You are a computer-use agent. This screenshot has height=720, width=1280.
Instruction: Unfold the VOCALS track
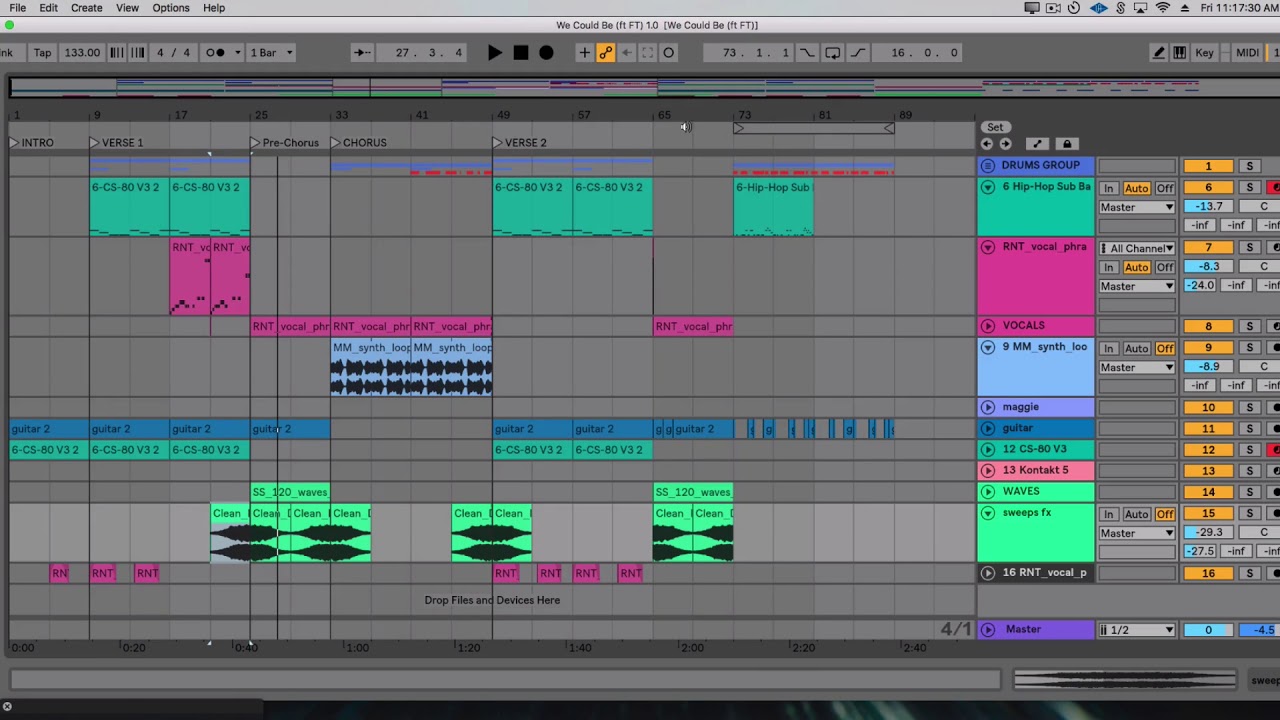click(x=988, y=326)
